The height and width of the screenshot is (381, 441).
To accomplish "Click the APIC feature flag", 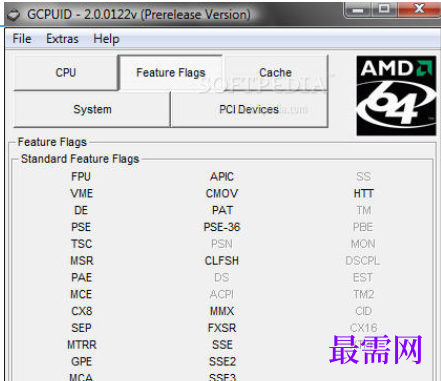I will (222, 177).
